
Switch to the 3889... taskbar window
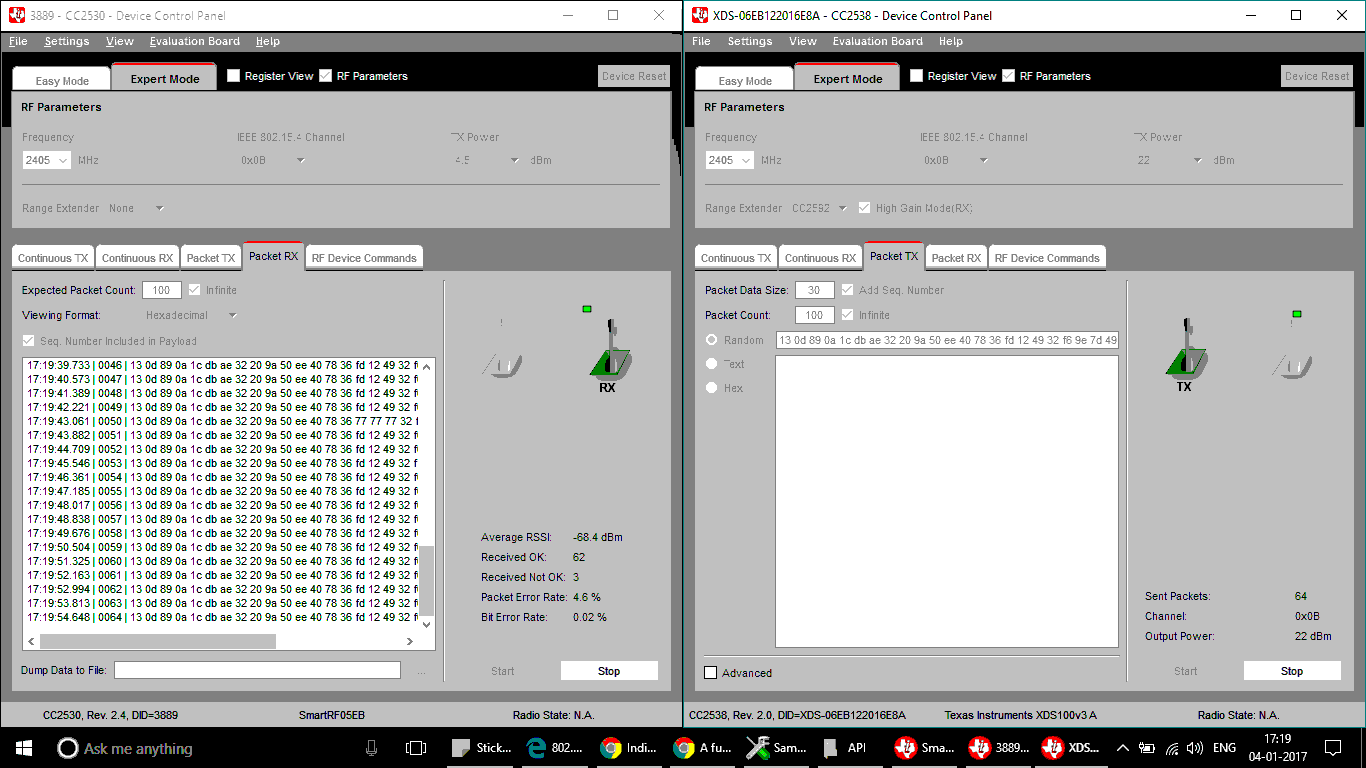[998, 748]
